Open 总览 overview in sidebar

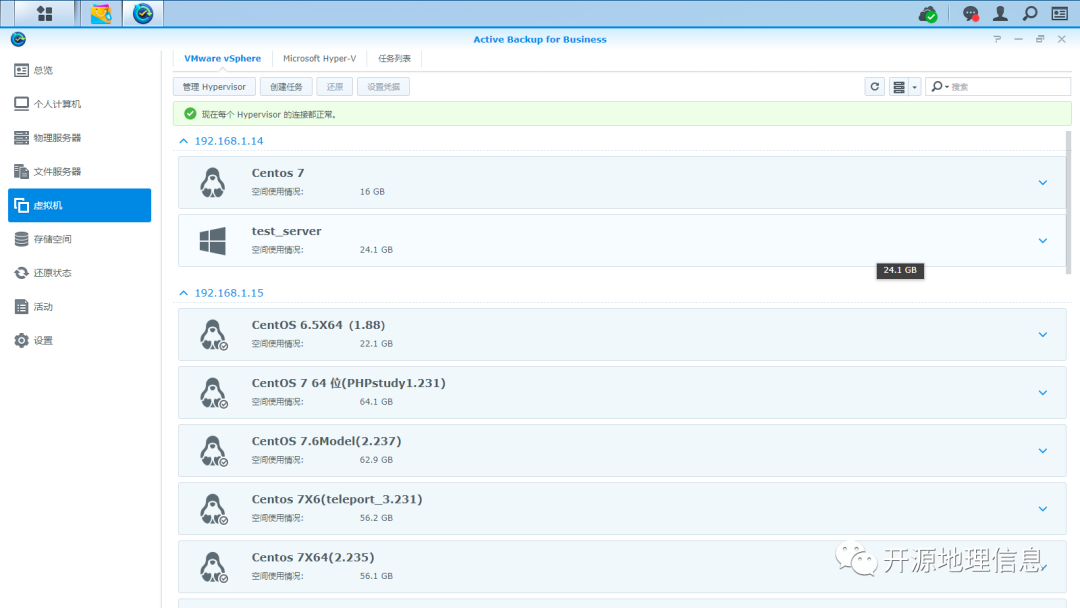coord(79,70)
